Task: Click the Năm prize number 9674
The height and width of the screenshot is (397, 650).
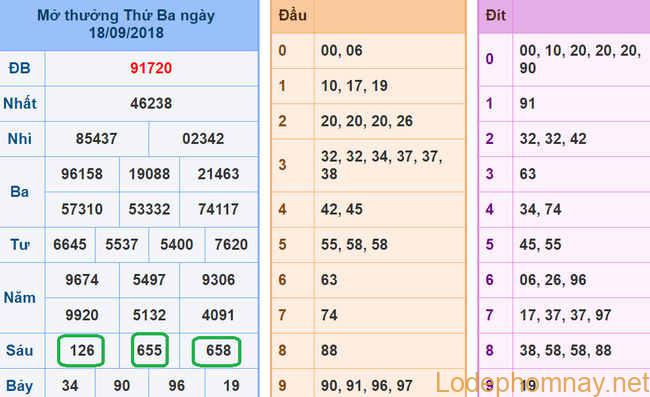Action: point(82,280)
